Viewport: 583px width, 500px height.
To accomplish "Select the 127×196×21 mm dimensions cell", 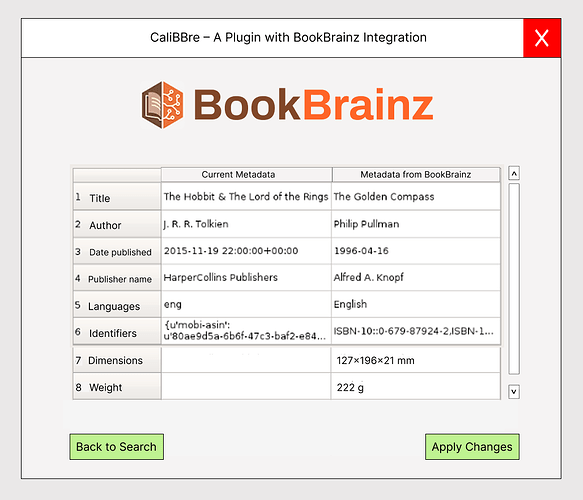I will click(416, 360).
